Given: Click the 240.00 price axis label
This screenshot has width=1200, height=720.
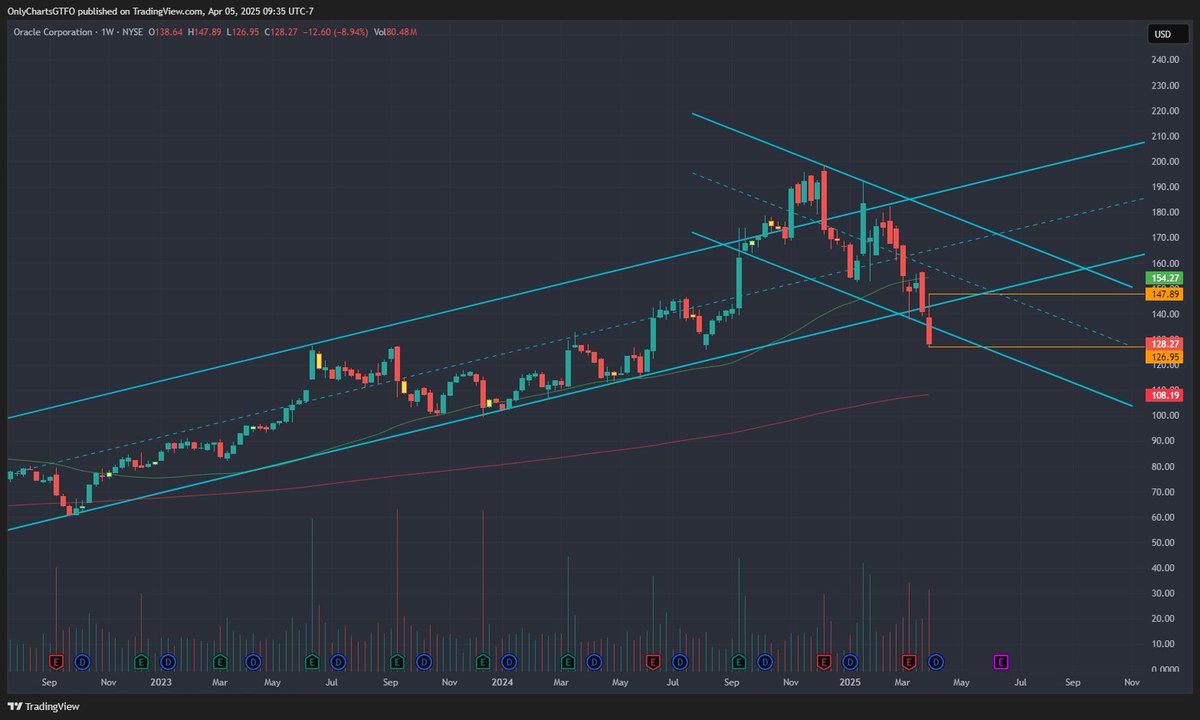Looking at the screenshot, I should click(1166, 60).
